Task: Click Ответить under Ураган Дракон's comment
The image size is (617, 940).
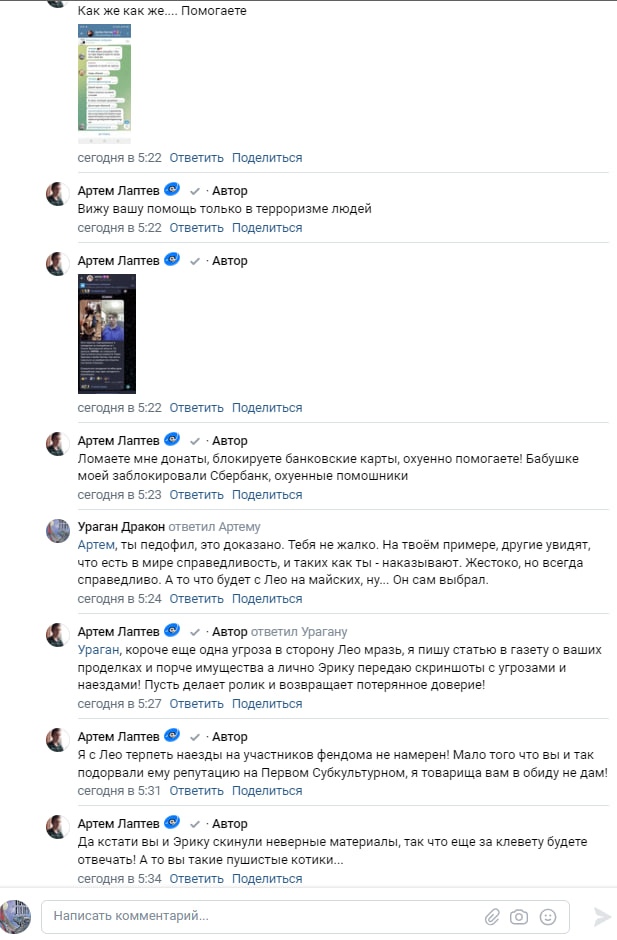Action: click(196, 599)
